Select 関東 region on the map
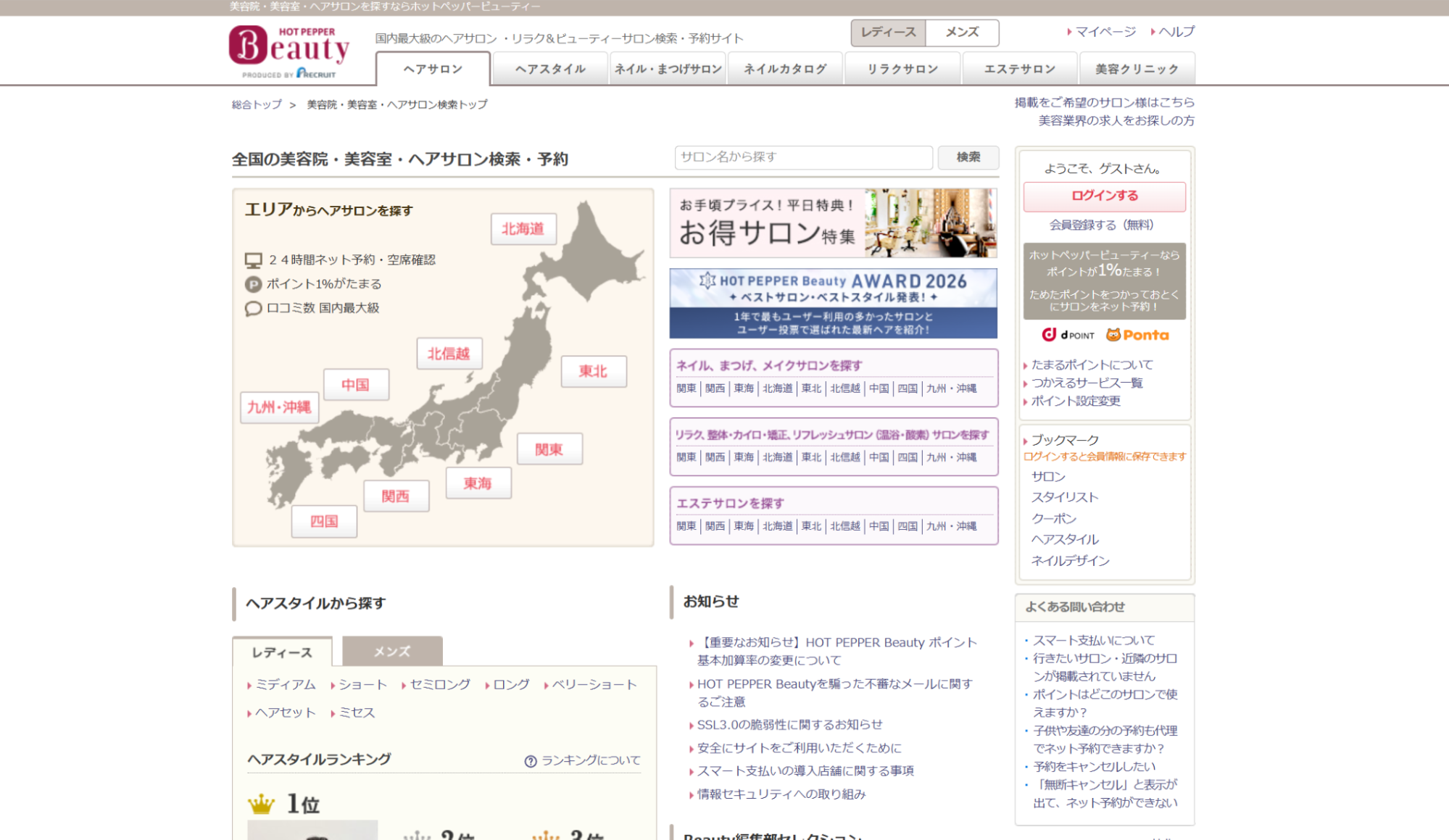Screen dimensions: 1449x840 (x=549, y=449)
